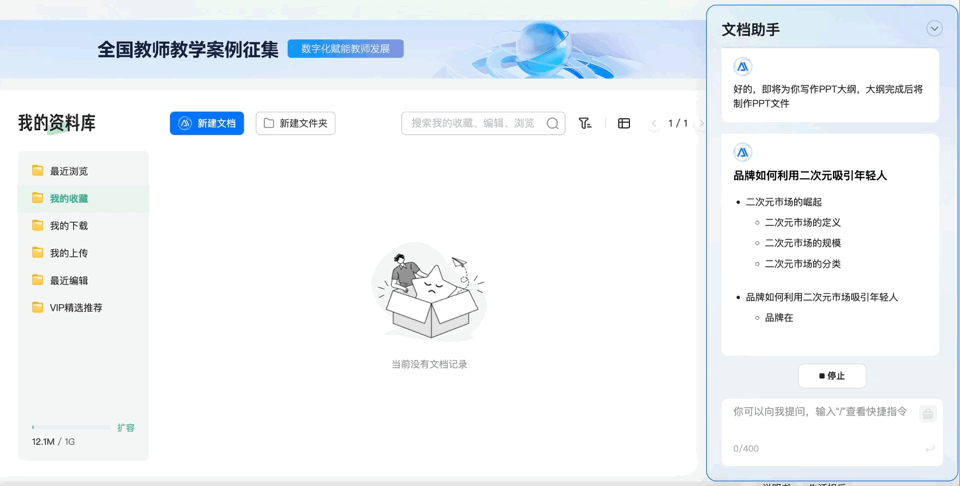Click the 12.1M / 1G storage text
Image resolution: width=960 pixels, height=486 pixels.
[53, 441]
